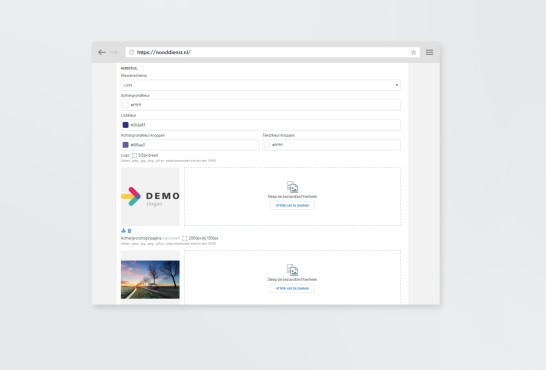Click the sunset login background thumbnail
Viewport: 546px width, 370px height.
click(x=150, y=280)
